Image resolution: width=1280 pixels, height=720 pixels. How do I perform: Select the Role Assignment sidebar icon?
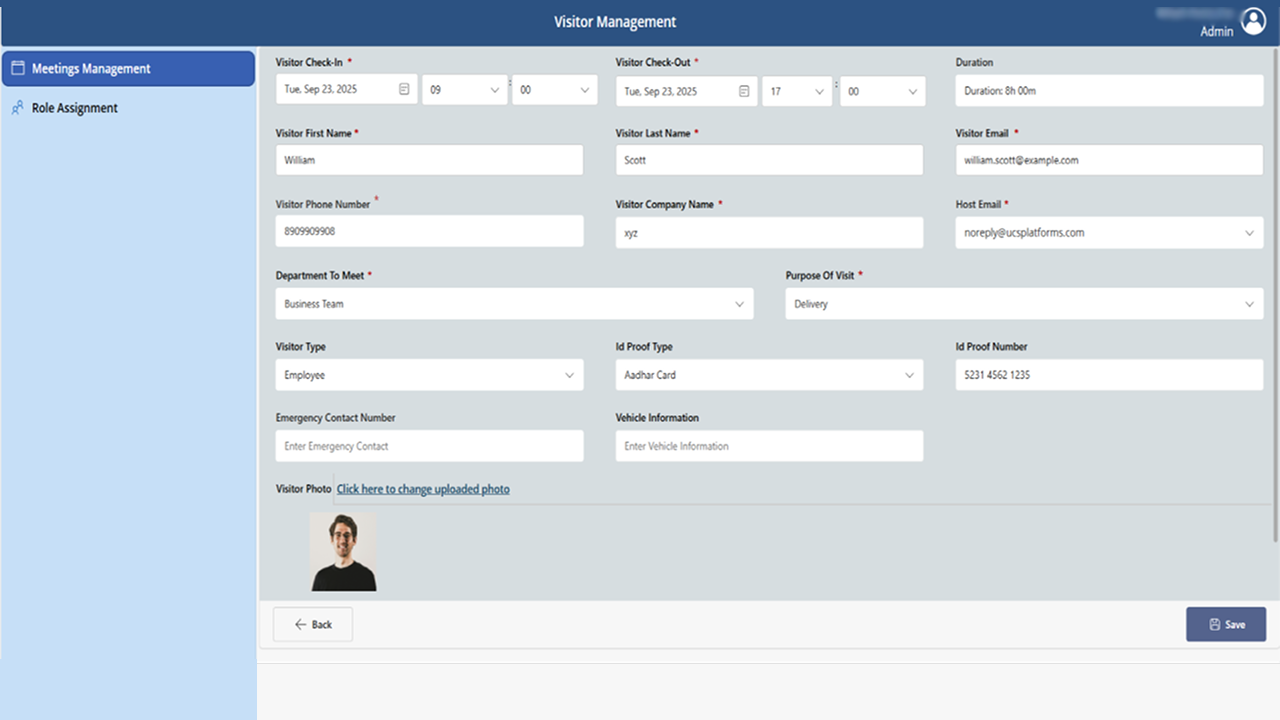pos(16,107)
